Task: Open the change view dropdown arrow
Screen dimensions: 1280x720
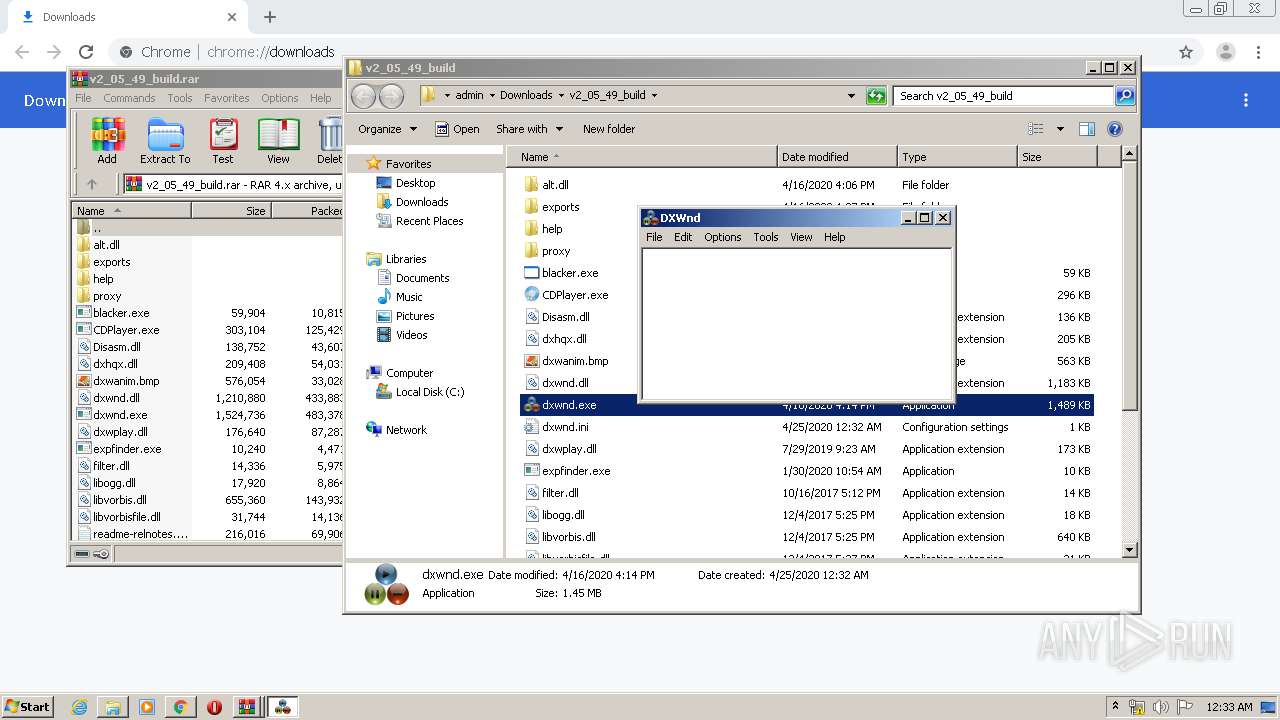Action: [x=1060, y=129]
